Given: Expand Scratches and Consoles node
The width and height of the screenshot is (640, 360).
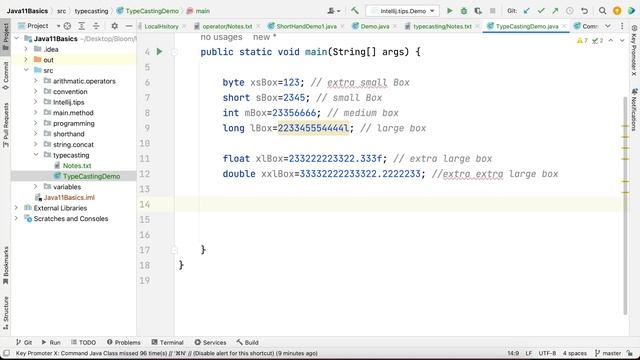Looking at the screenshot, I should tap(16, 218).
